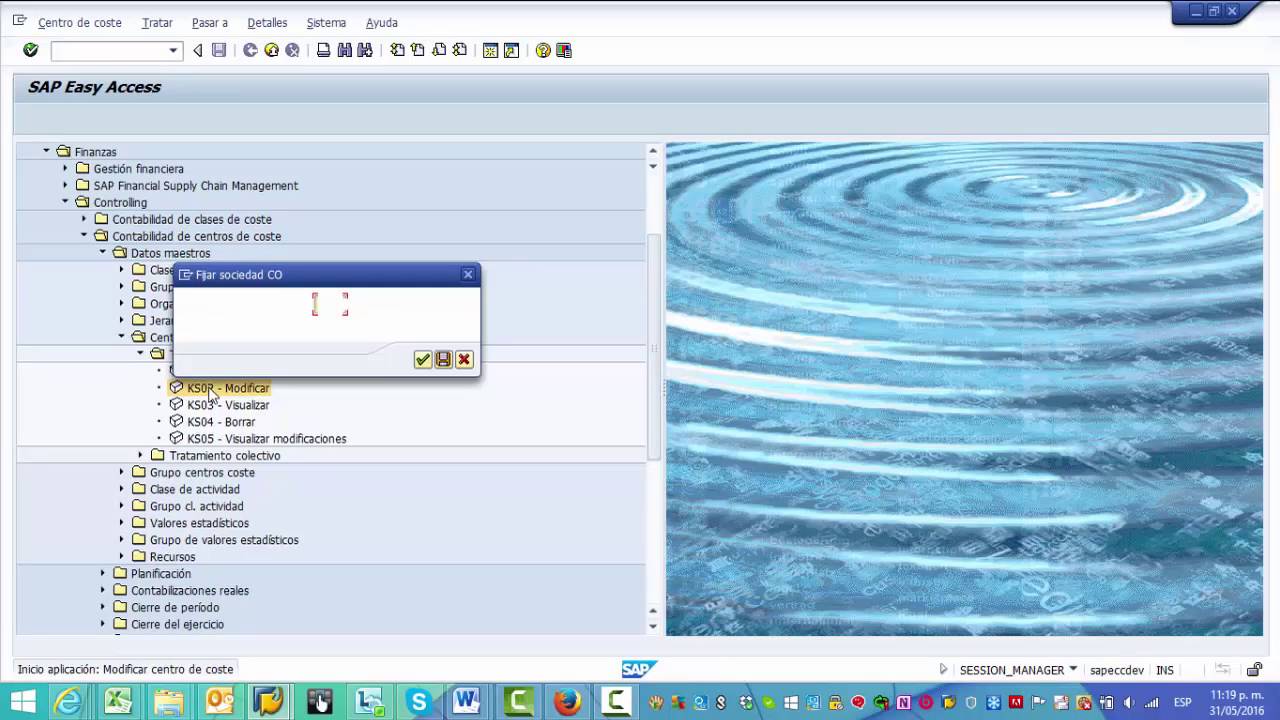Click the Cancel icon in toolbar
This screenshot has width=1280, height=720.
coord(292,50)
